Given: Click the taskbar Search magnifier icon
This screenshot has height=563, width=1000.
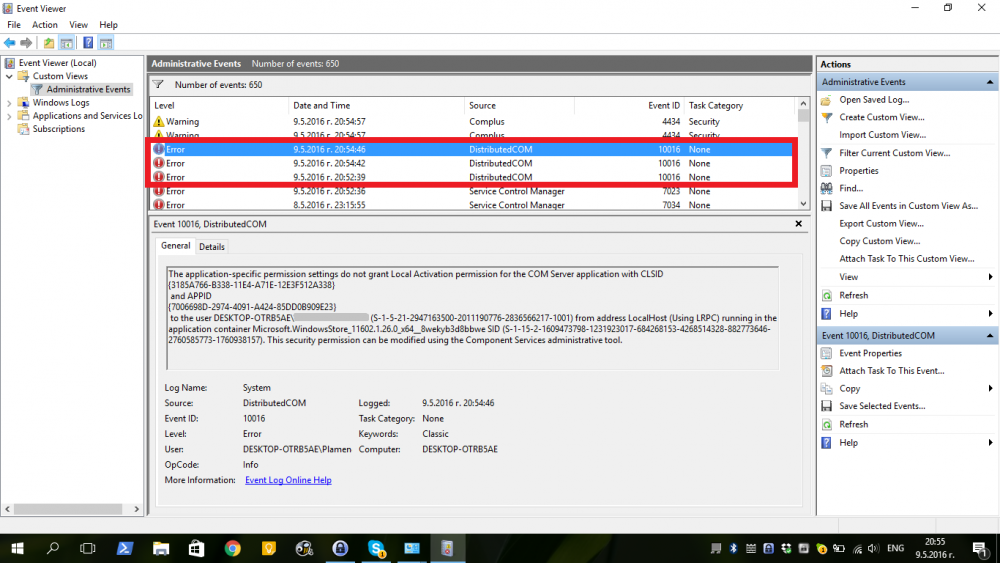Looking at the screenshot, I should click(x=53, y=548).
